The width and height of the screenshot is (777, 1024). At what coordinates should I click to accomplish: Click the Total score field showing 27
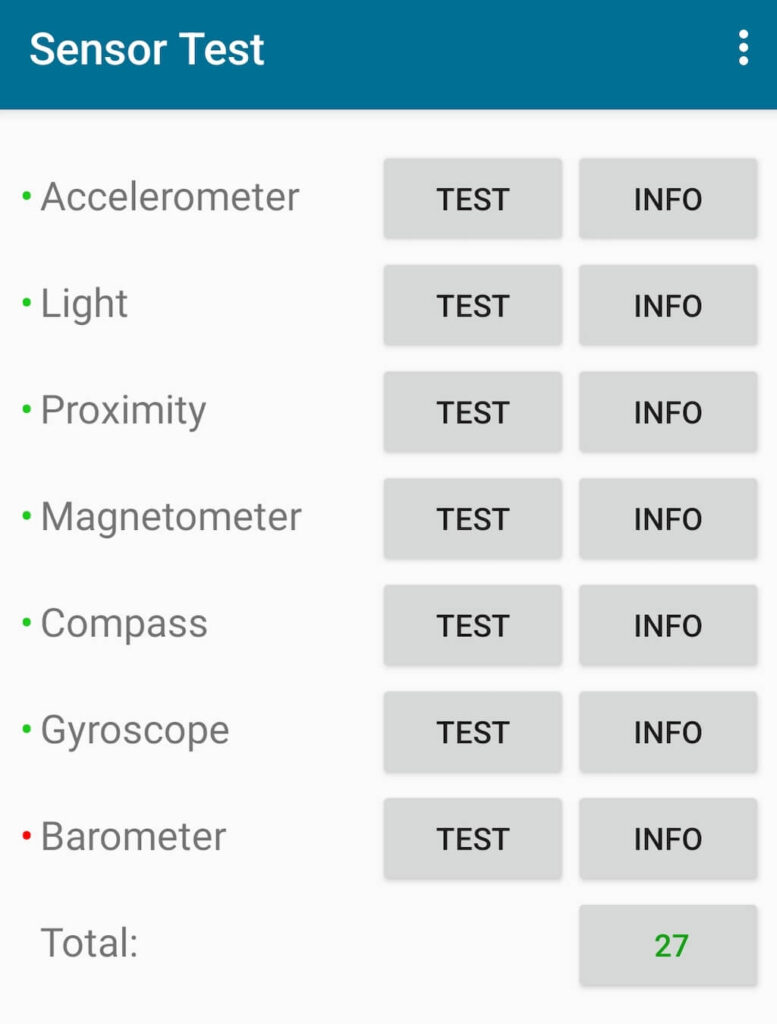(x=668, y=943)
